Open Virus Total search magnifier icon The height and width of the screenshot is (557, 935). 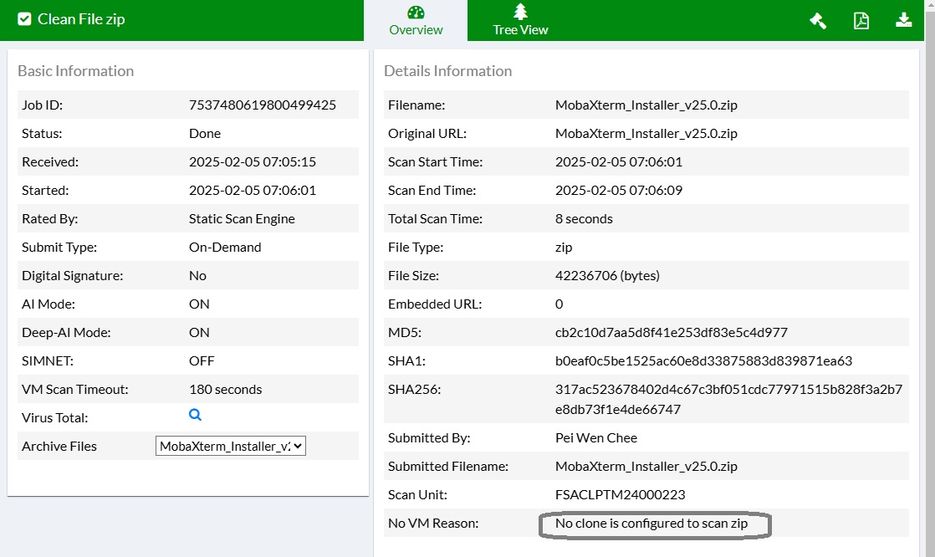click(x=195, y=415)
